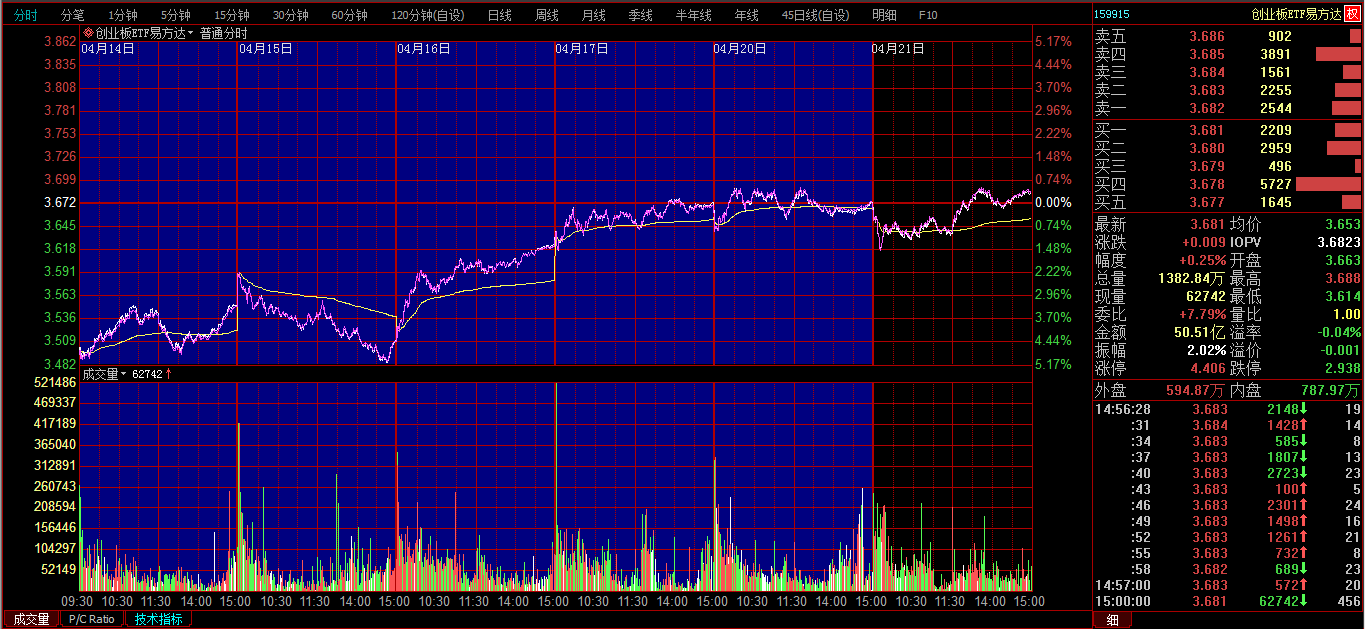Switch to the 周线 weekly chart tab
The width and height of the screenshot is (1365, 629).
click(x=546, y=15)
